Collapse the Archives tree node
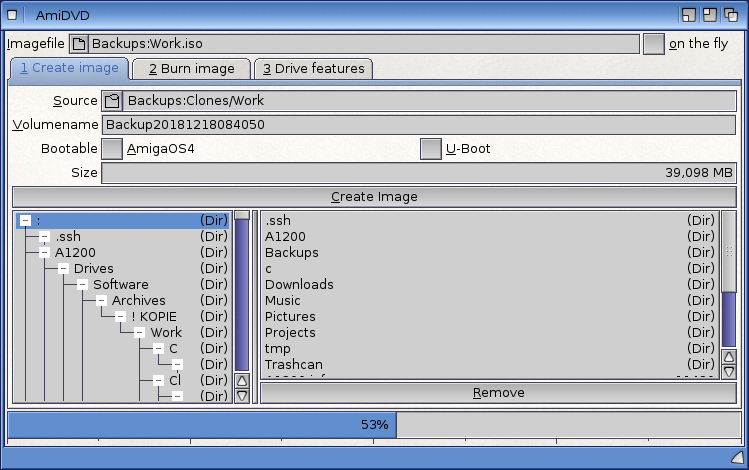Viewport: 749px width, 470px height. 101,301
